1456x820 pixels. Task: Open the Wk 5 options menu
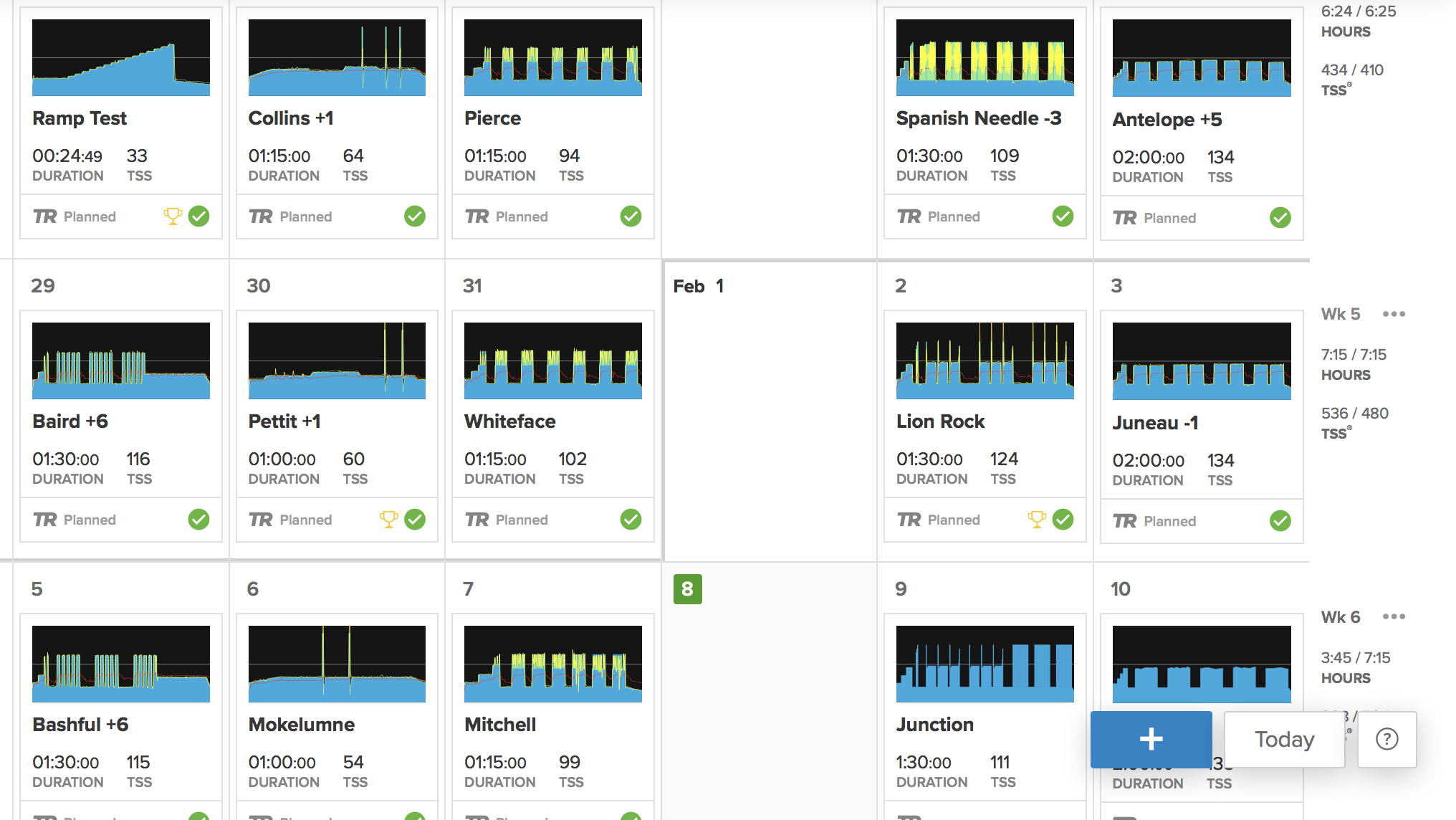[x=1394, y=314]
